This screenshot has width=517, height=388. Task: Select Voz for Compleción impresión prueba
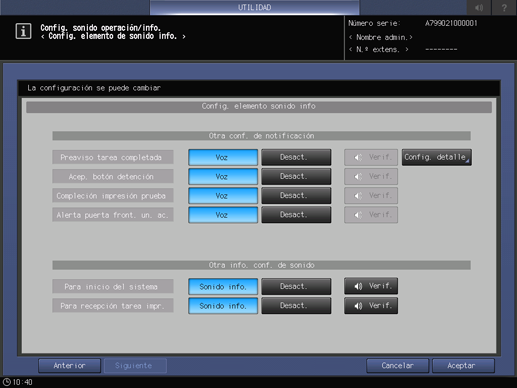223,196
